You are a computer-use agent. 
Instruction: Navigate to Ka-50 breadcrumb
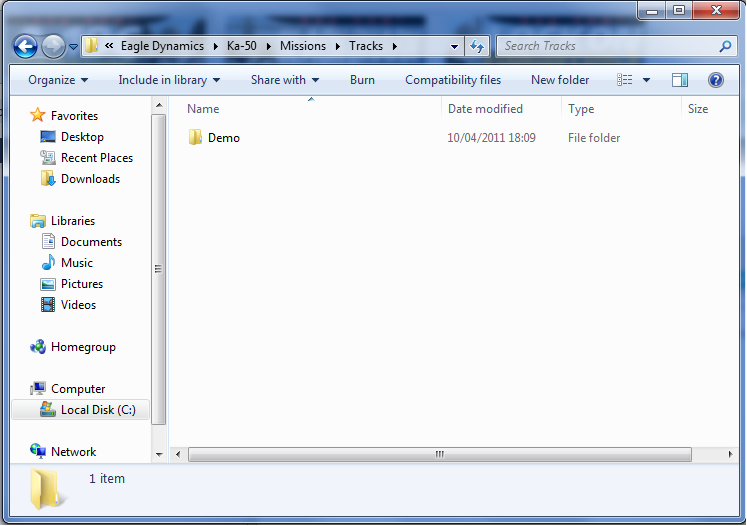click(242, 46)
